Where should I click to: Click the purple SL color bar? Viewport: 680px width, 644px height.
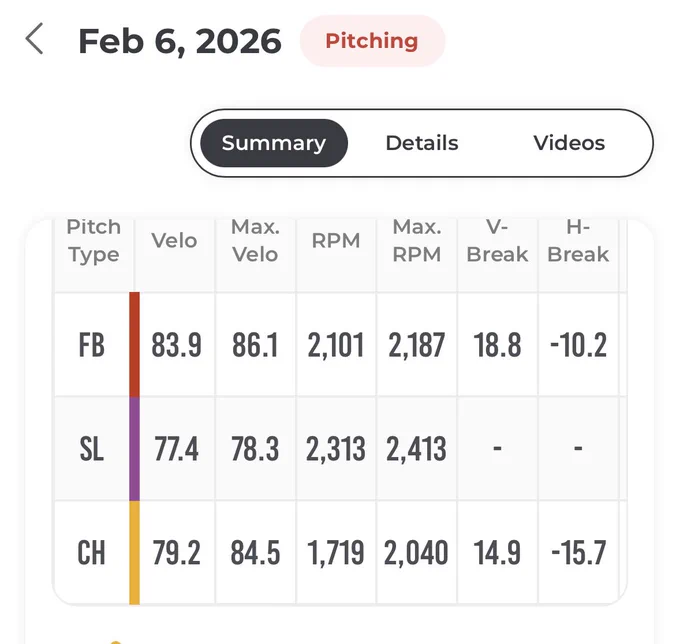[x=134, y=449]
